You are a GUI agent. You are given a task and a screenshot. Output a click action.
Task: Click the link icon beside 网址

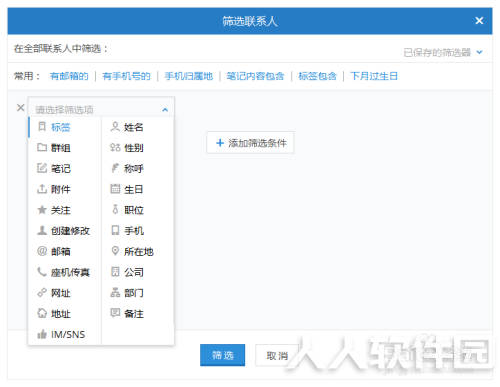click(x=42, y=293)
